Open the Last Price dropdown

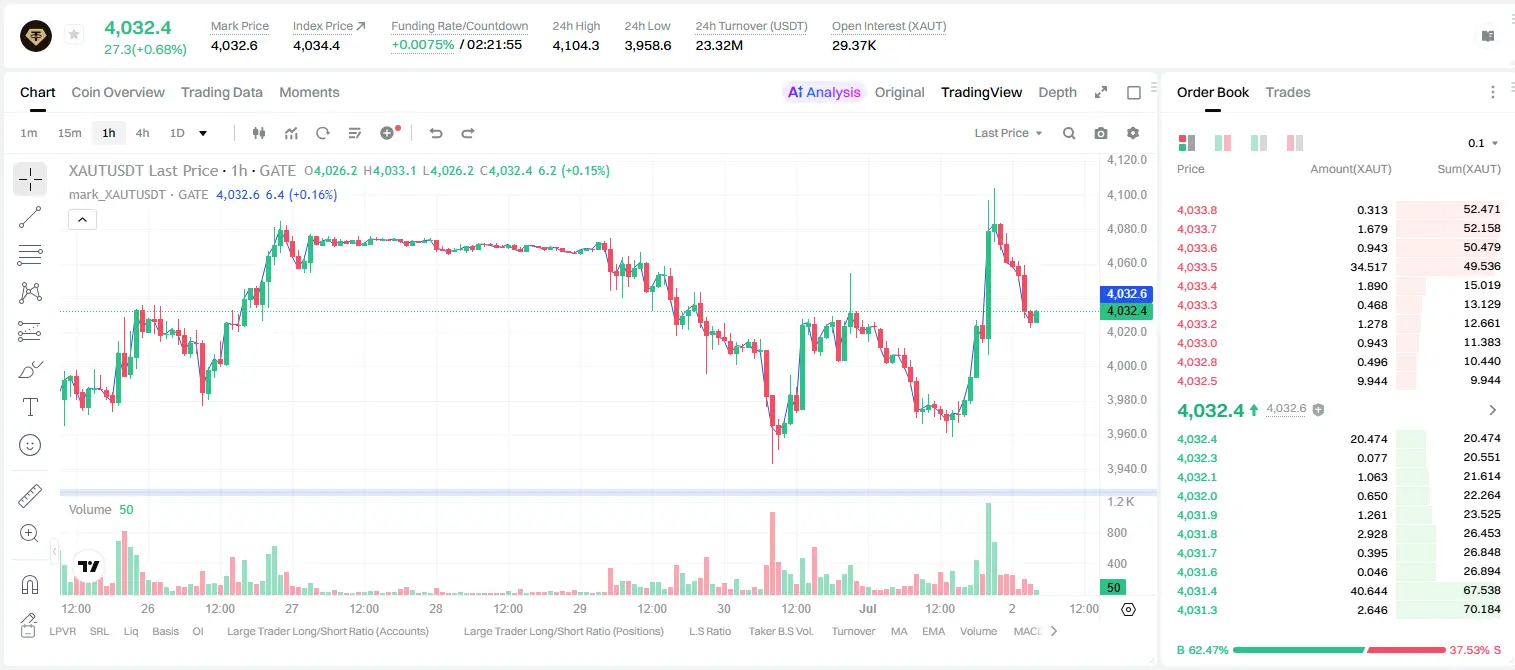(1008, 133)
